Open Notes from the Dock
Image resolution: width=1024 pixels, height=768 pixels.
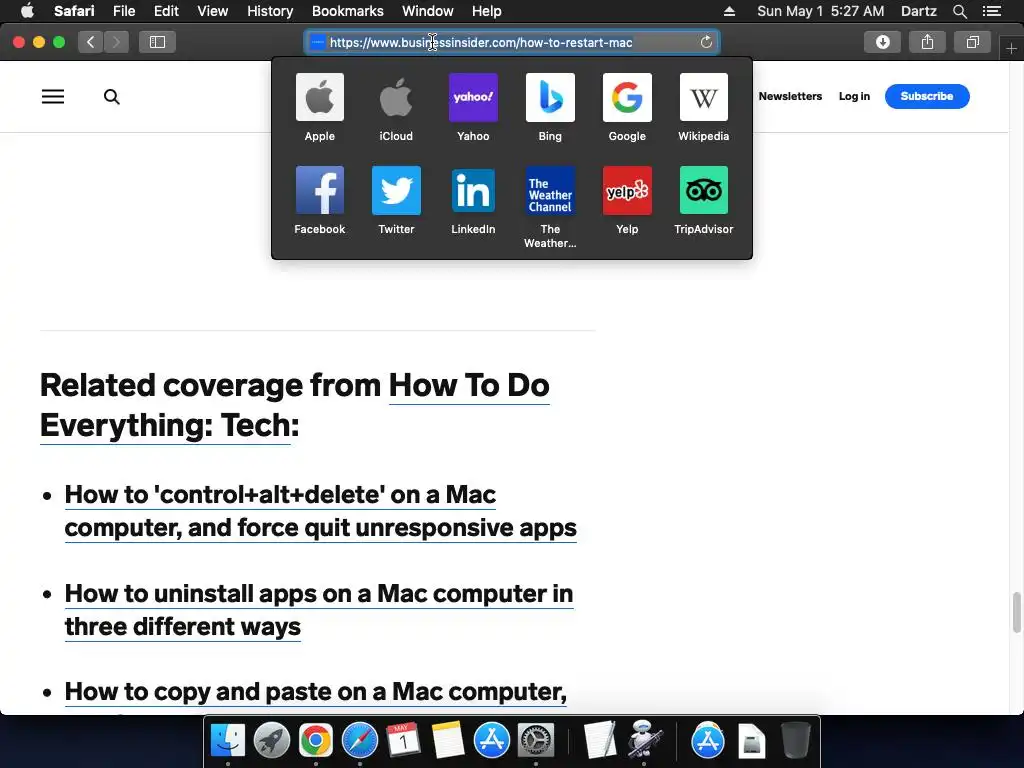[448, 741]
